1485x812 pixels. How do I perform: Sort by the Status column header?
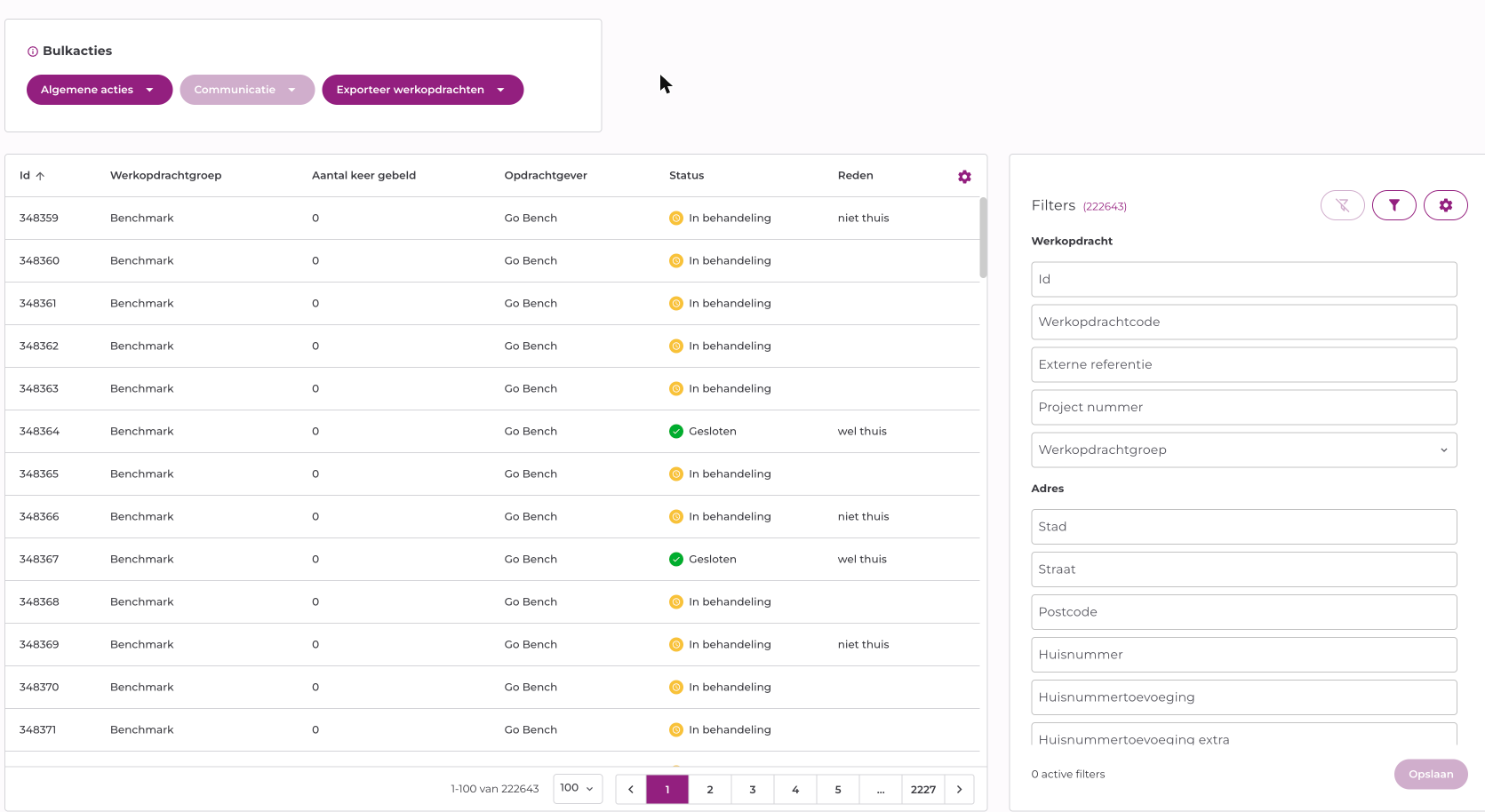686,176
